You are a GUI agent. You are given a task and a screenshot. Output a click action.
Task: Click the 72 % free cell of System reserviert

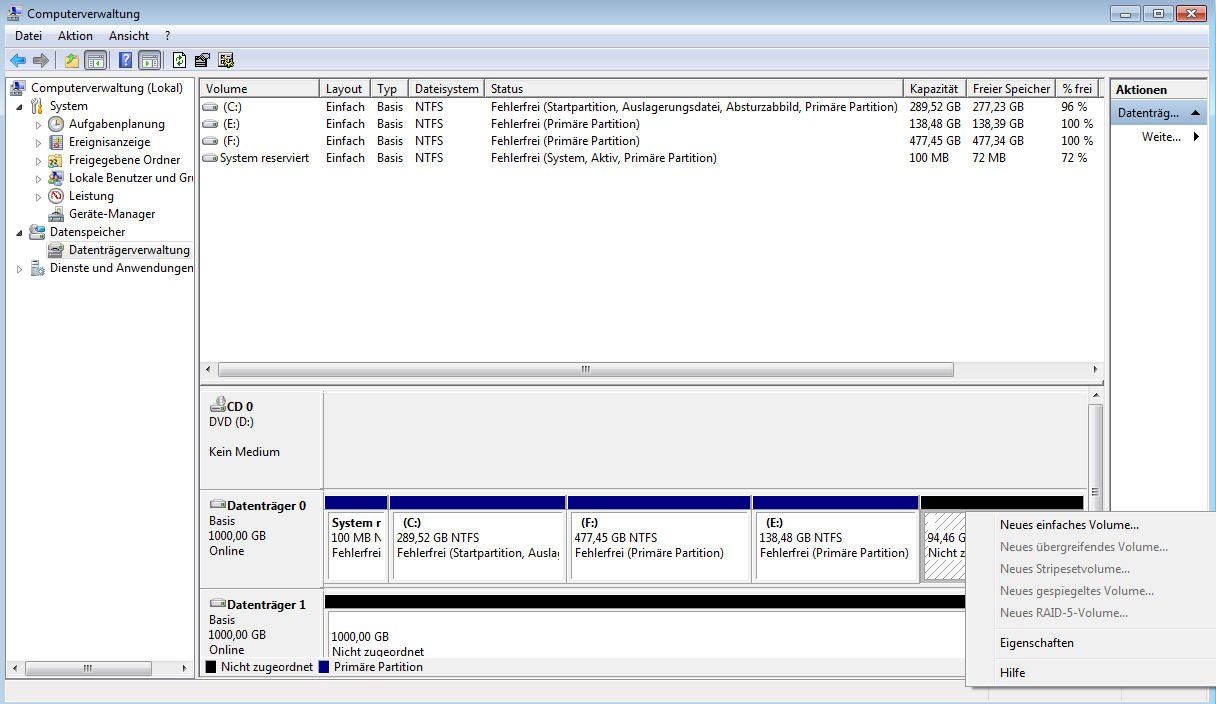[1075, 158]
